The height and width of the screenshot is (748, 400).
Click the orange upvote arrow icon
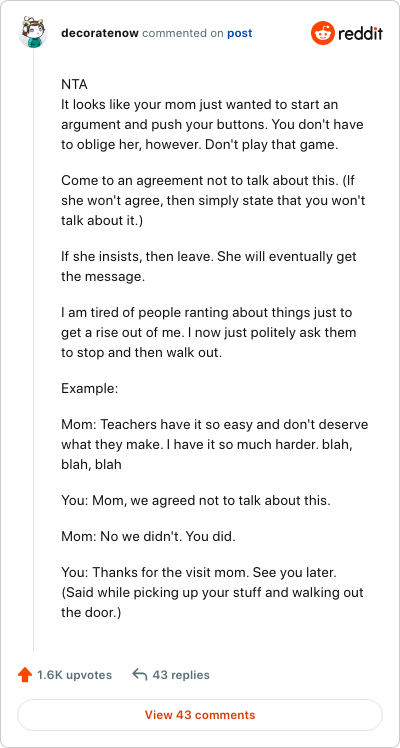click(x=24, y=675)
